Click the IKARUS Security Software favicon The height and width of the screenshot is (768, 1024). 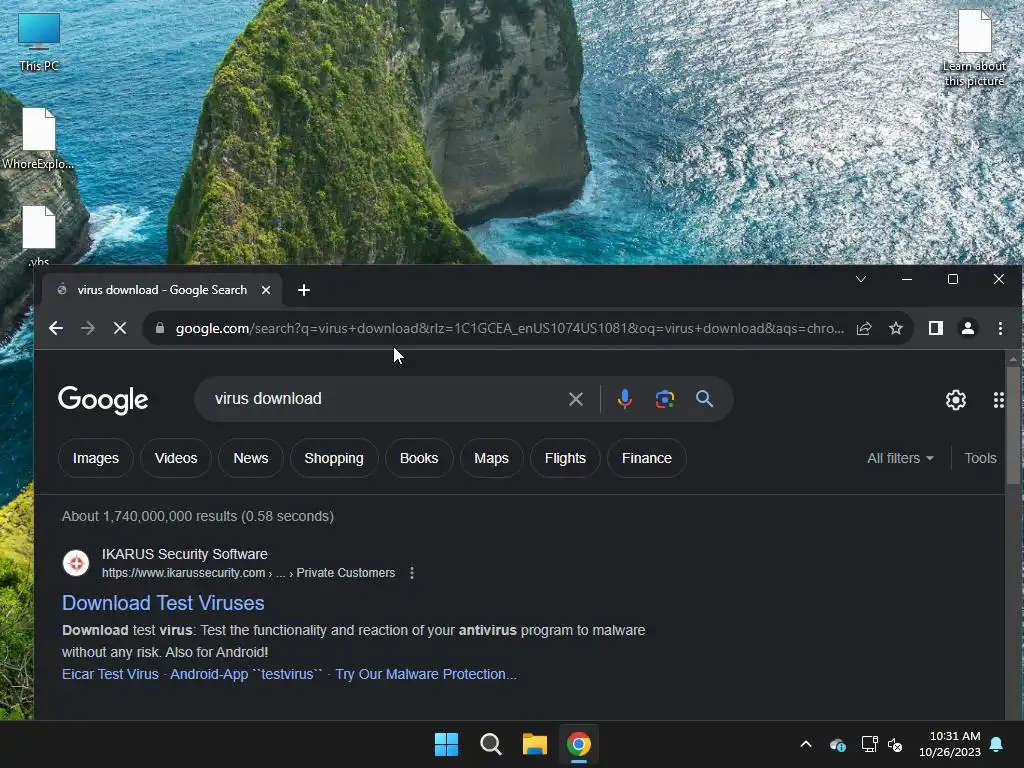76,563
